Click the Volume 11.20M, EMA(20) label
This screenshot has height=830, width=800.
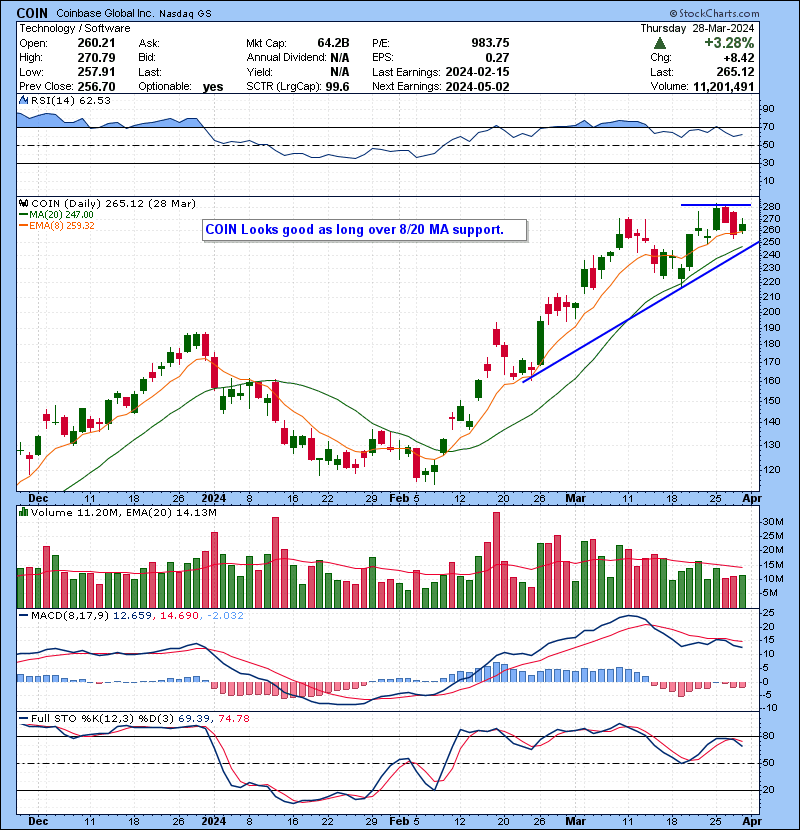pos(123,512)
